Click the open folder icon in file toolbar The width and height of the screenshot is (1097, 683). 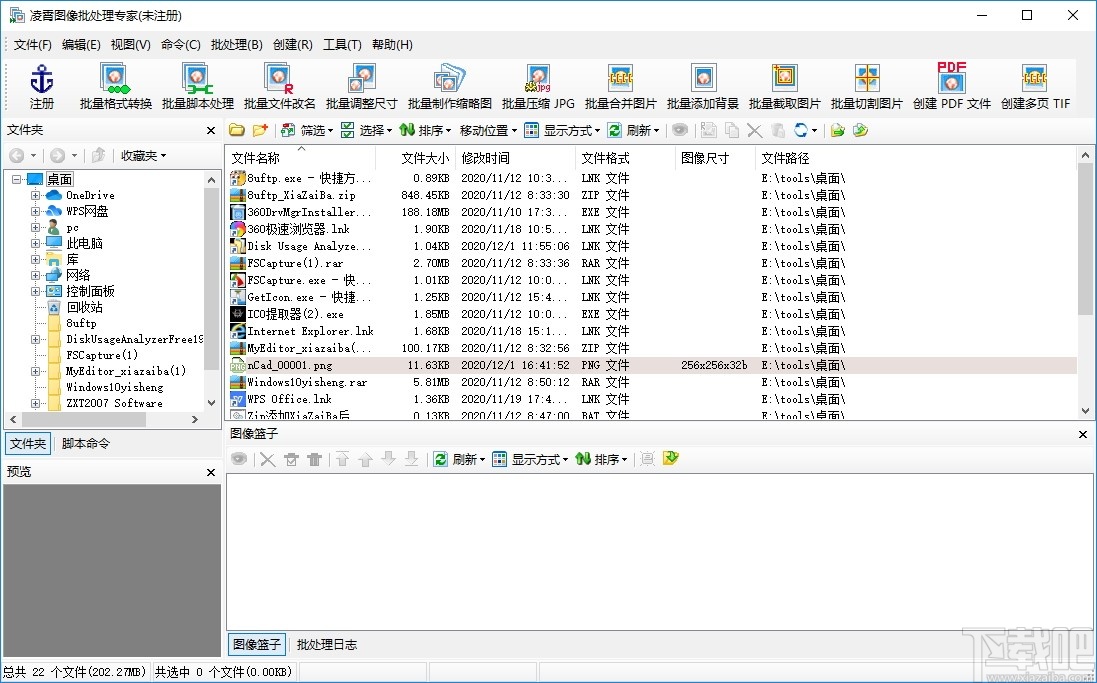[237, 130]
